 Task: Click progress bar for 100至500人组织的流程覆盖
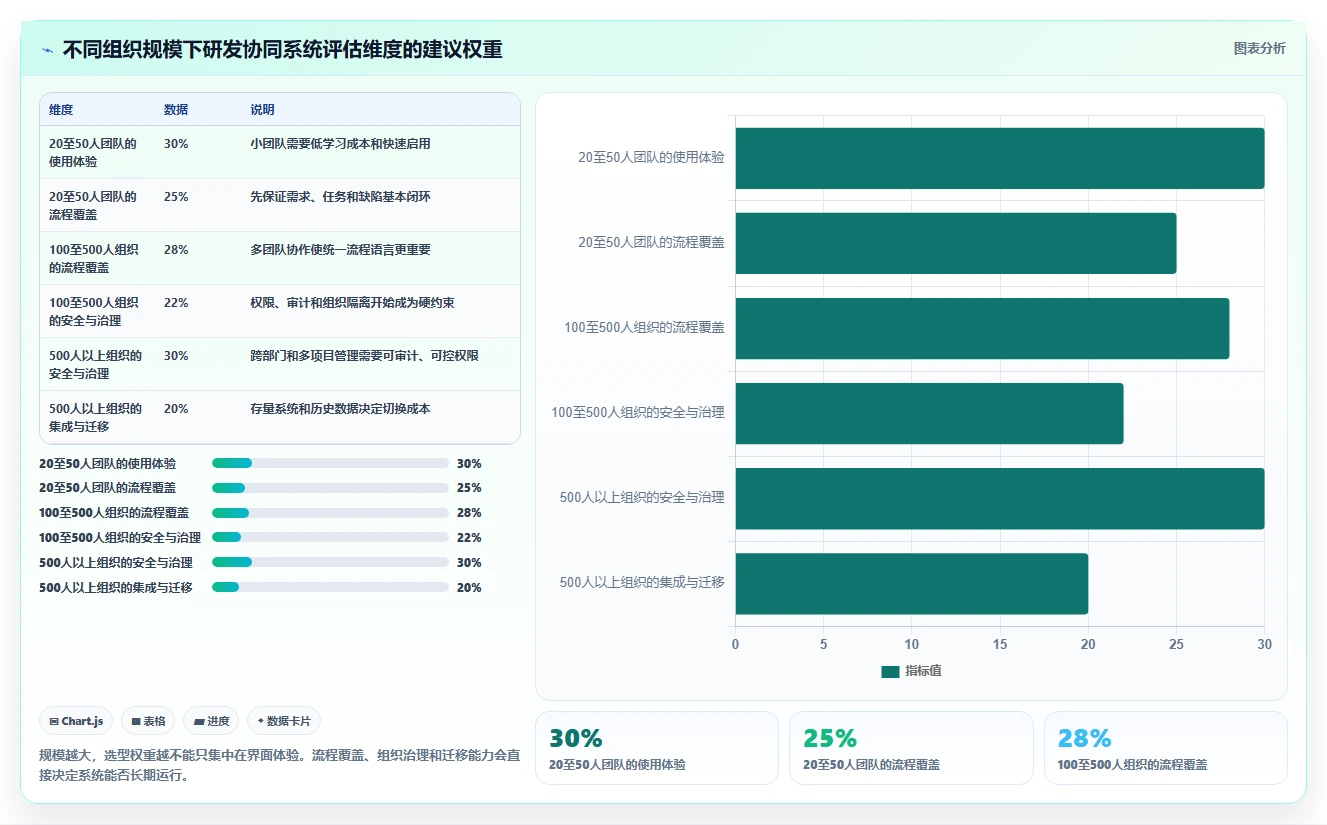[330, 513]
